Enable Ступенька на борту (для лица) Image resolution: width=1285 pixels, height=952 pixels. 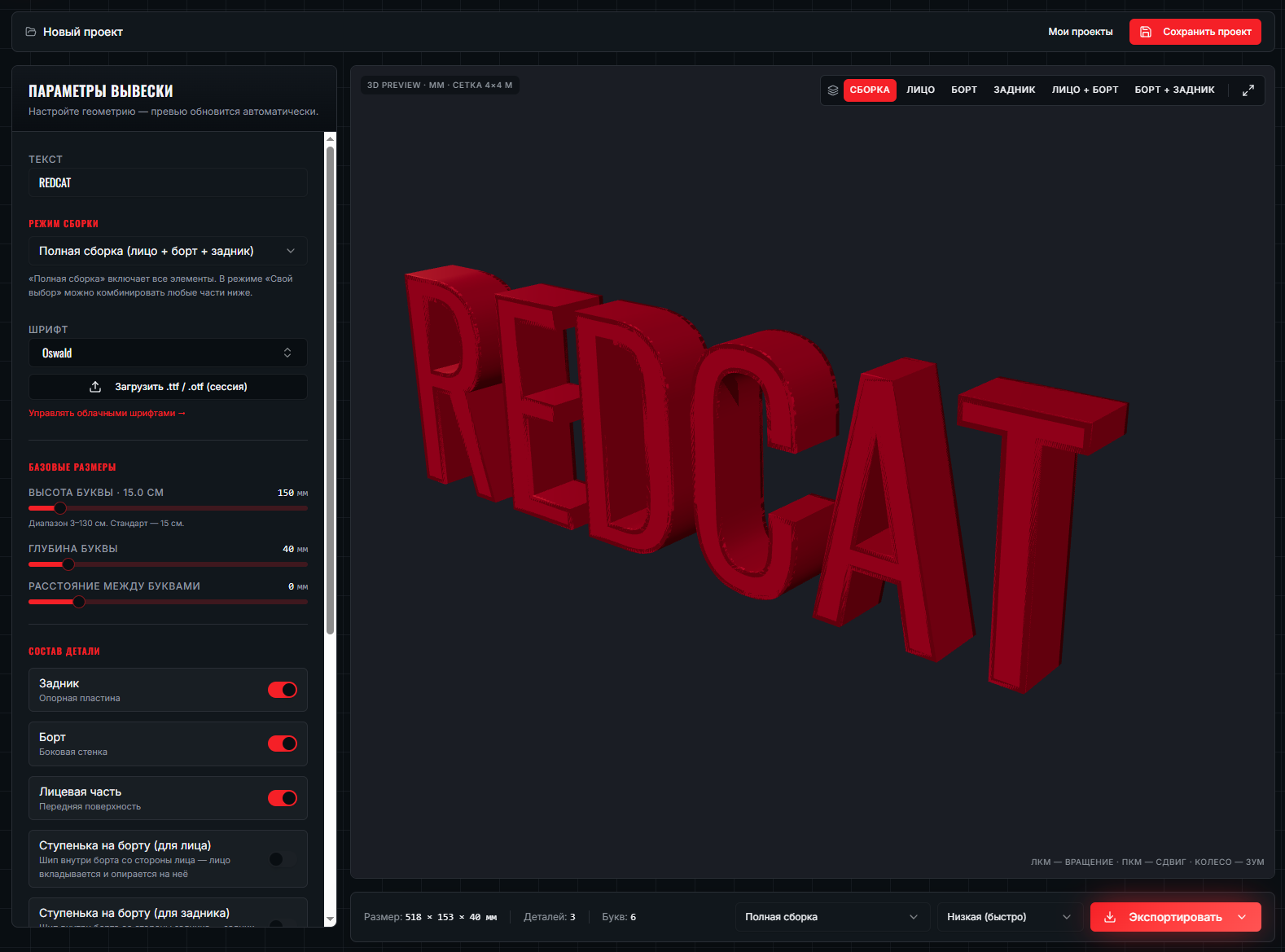pos(283,859)
